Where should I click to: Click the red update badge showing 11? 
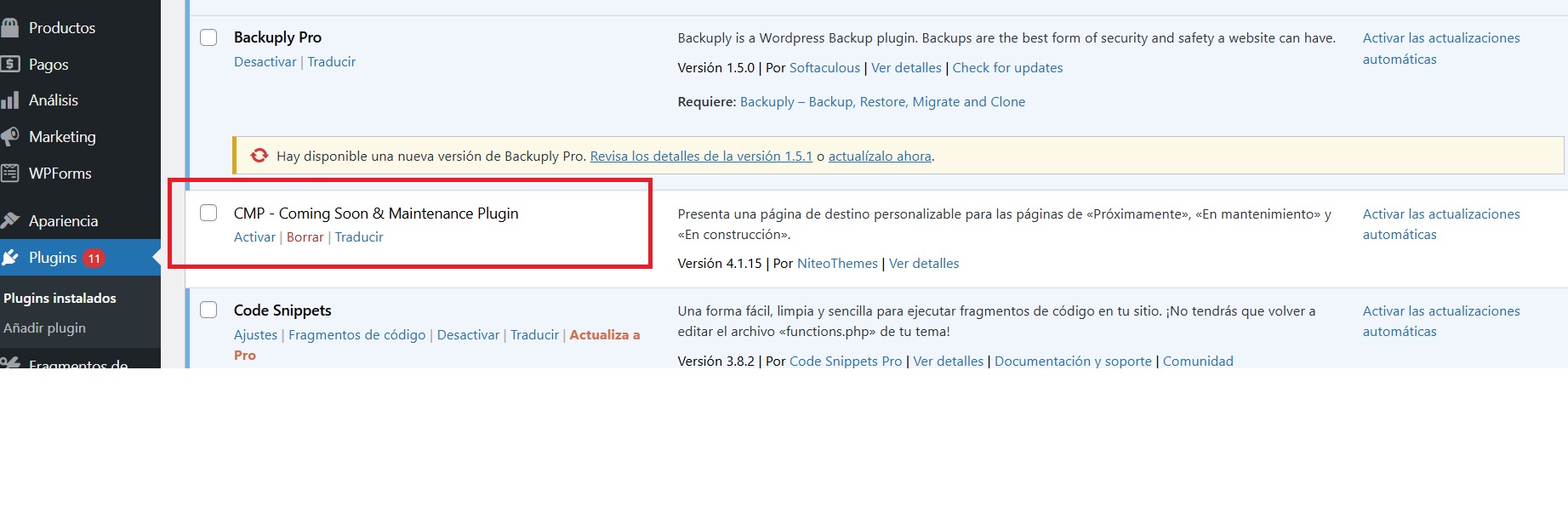pyautogui.click(x=94, y=259)
